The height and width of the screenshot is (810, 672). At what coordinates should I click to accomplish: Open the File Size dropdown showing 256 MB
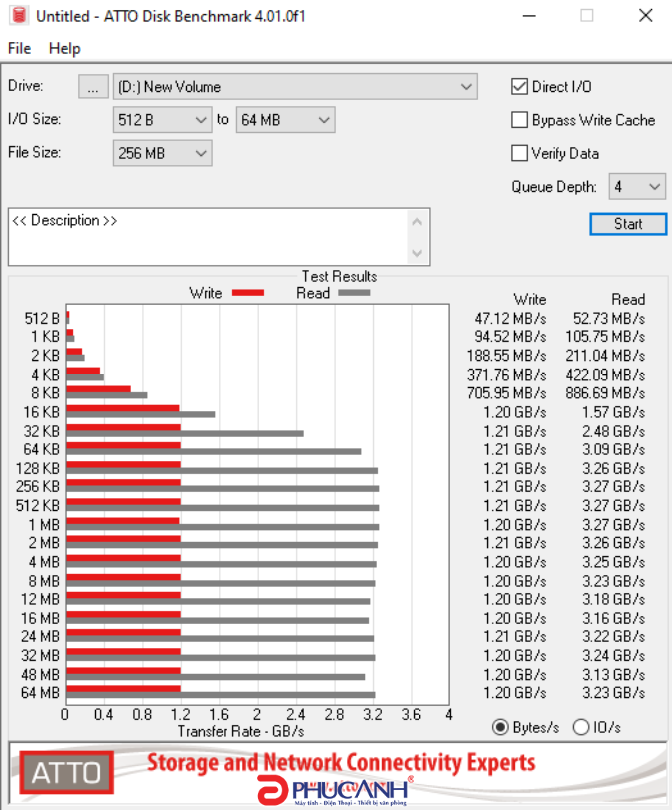tap(162, 153)
